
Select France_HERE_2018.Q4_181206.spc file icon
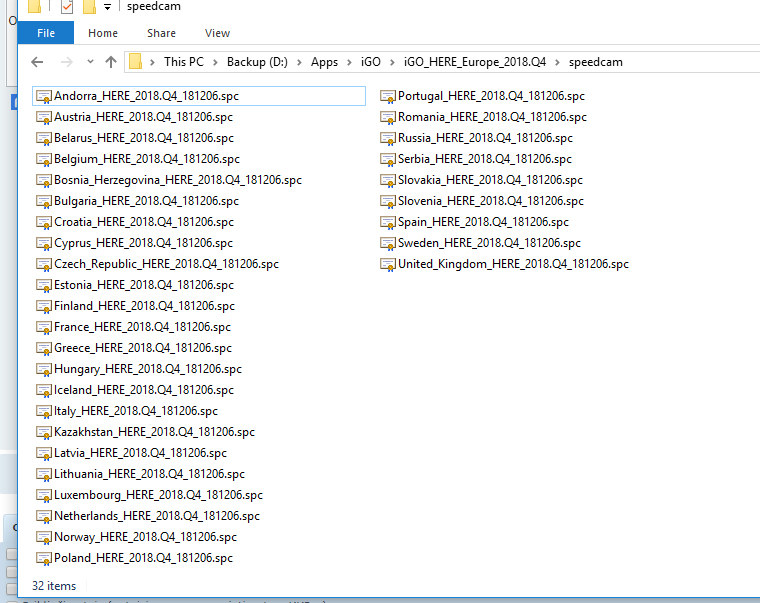44,328
